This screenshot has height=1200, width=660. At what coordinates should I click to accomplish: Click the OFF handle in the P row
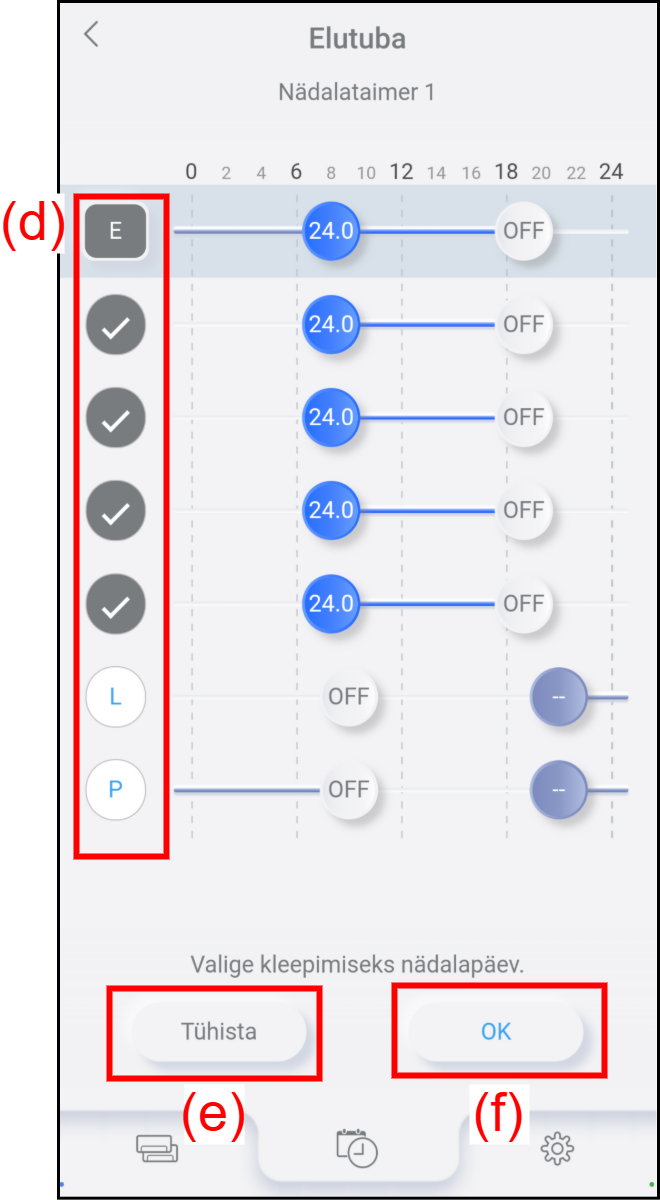(348, 789)
